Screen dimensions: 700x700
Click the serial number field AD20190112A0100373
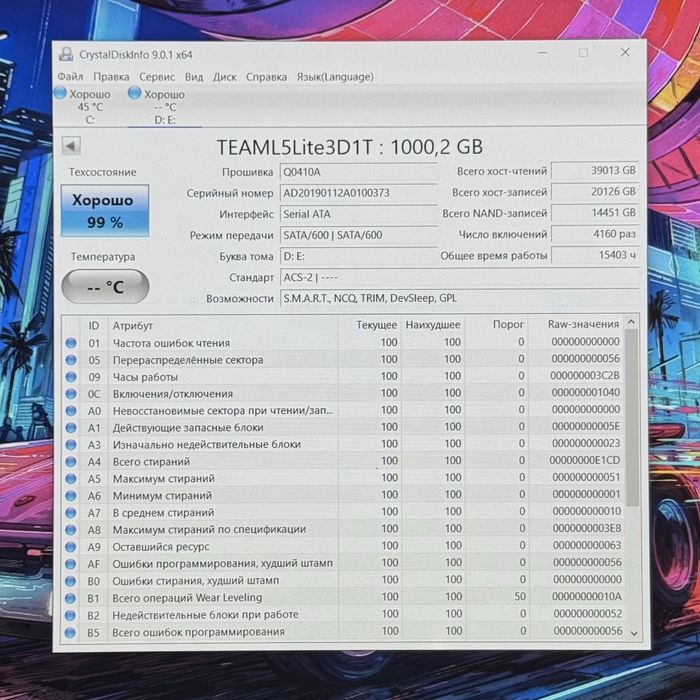[358, 193]
